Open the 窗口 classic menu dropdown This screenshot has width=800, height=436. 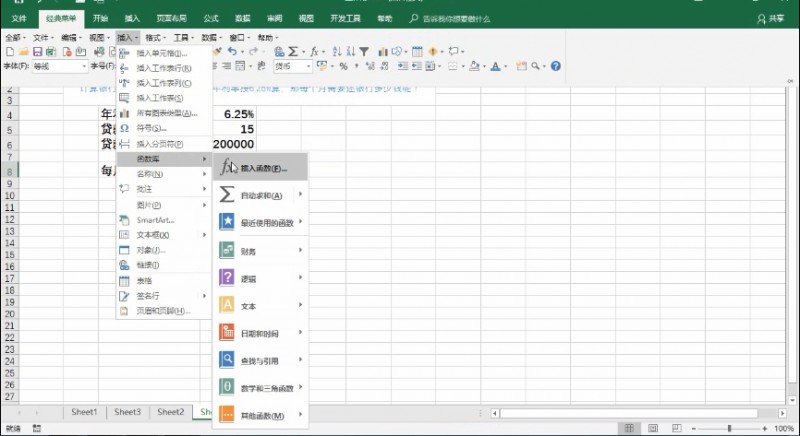click(x=239, y=38)
